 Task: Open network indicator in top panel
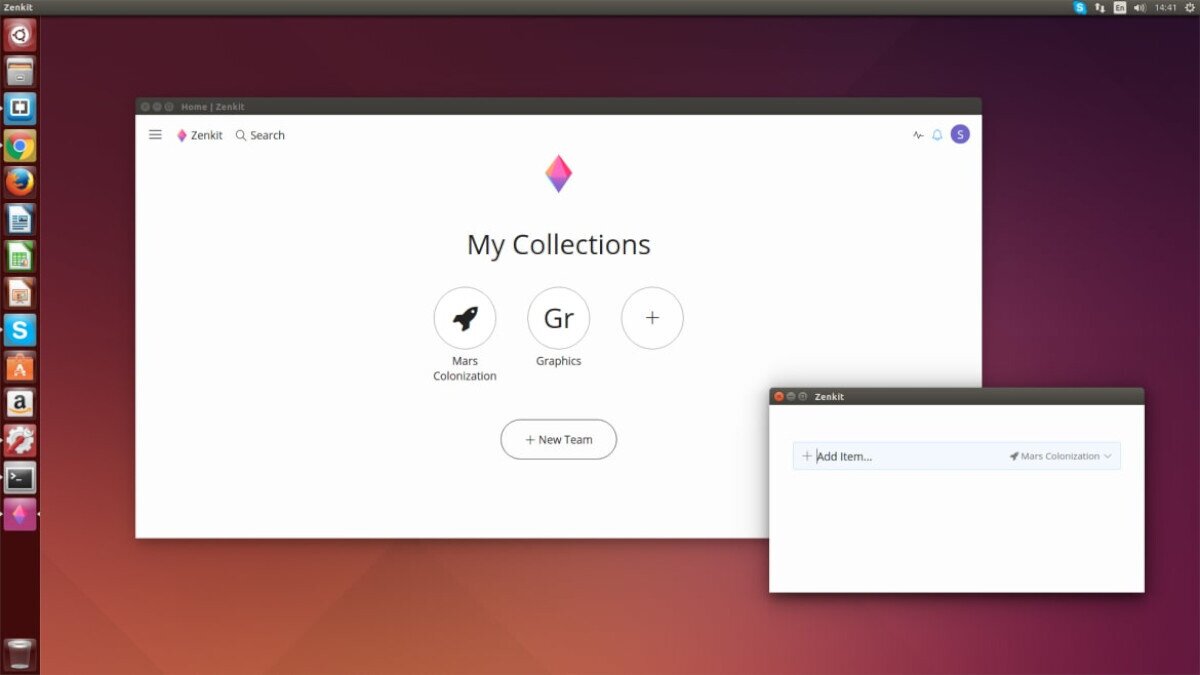coord(1100,7)
